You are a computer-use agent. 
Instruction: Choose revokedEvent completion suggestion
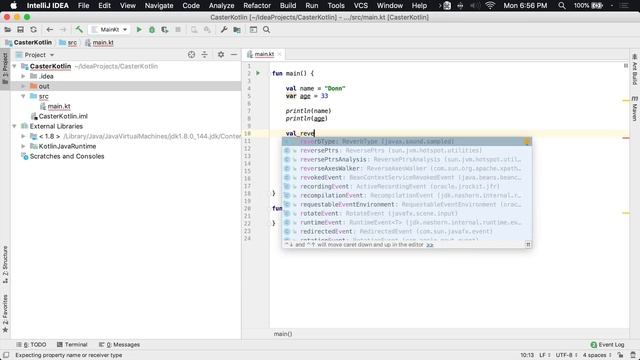pos(407,177)
